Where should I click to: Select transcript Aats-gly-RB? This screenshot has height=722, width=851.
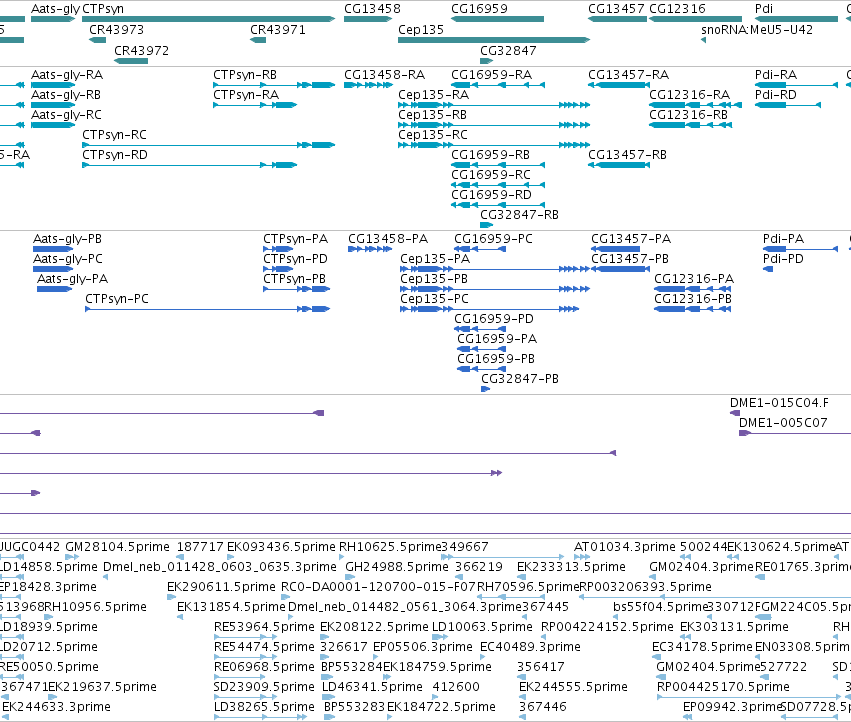coord(66,94)
